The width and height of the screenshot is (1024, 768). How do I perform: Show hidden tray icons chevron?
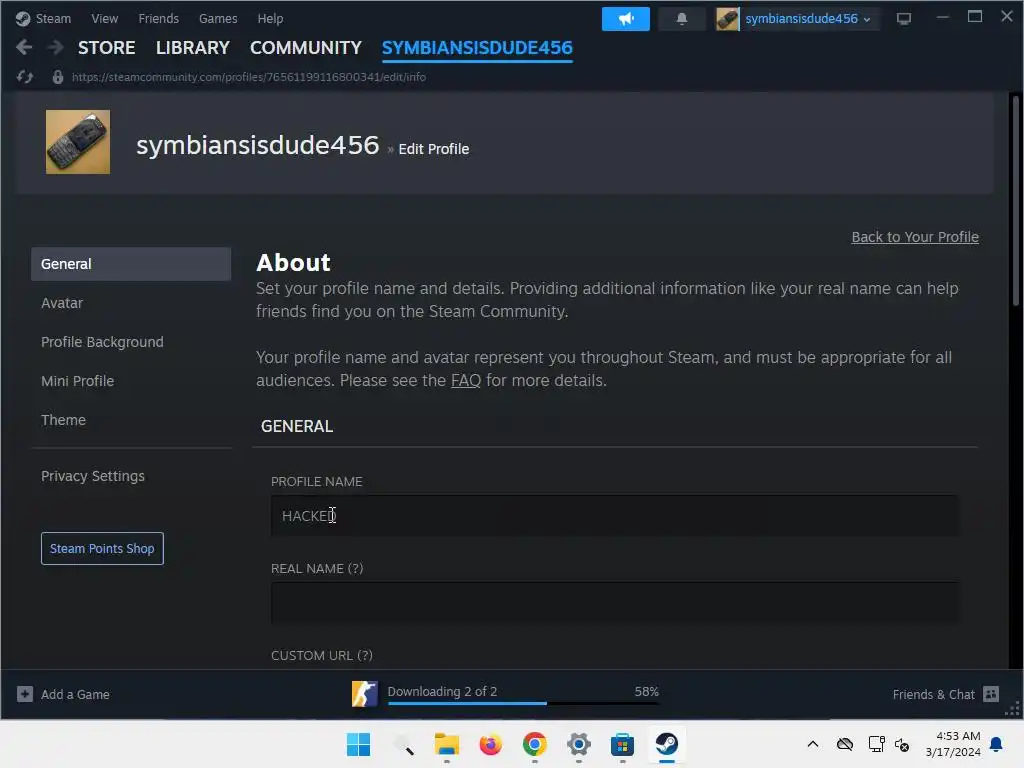(812, 744)
